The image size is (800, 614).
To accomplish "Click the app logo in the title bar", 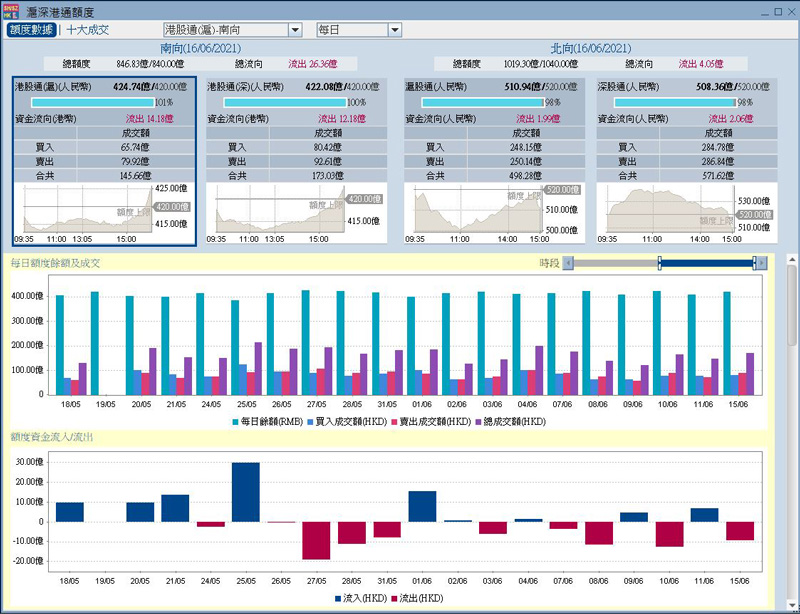I will click(11, 9).
